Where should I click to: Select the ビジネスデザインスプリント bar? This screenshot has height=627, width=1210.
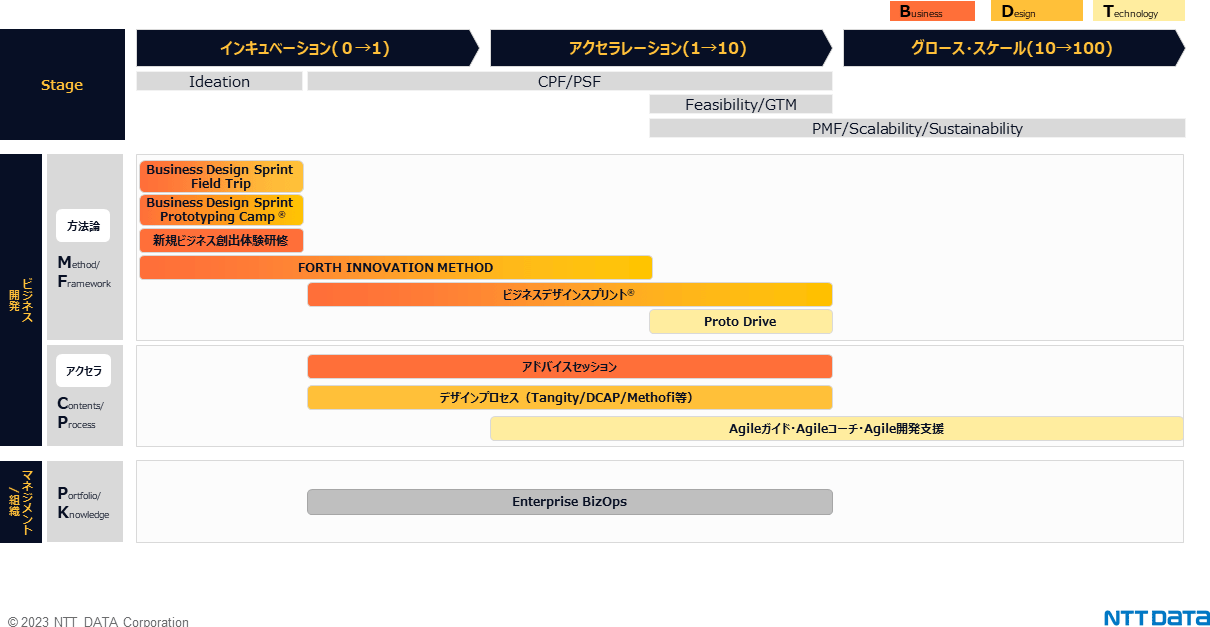tap(570, 295)
